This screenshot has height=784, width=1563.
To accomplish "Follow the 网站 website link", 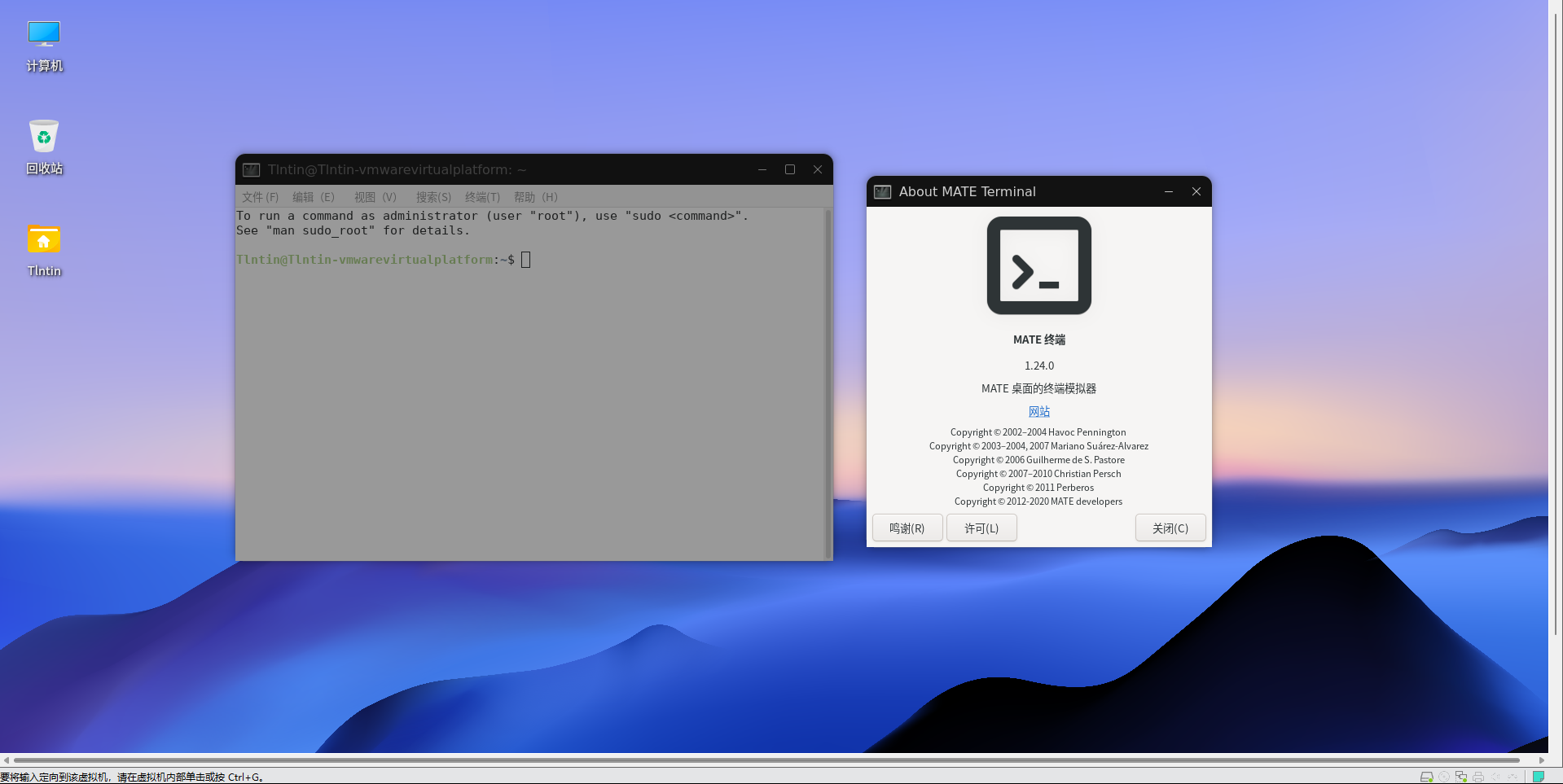I will [1038, 412].
